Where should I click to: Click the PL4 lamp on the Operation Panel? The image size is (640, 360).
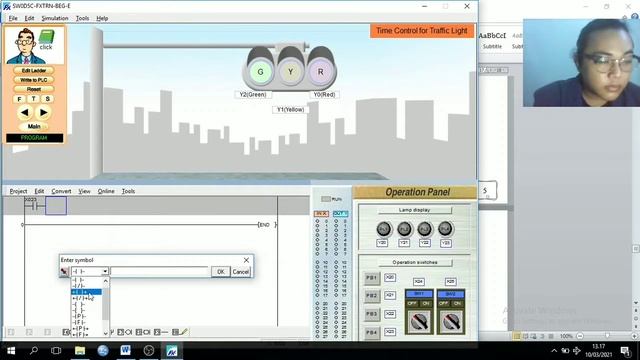click(x=445, y=229)
